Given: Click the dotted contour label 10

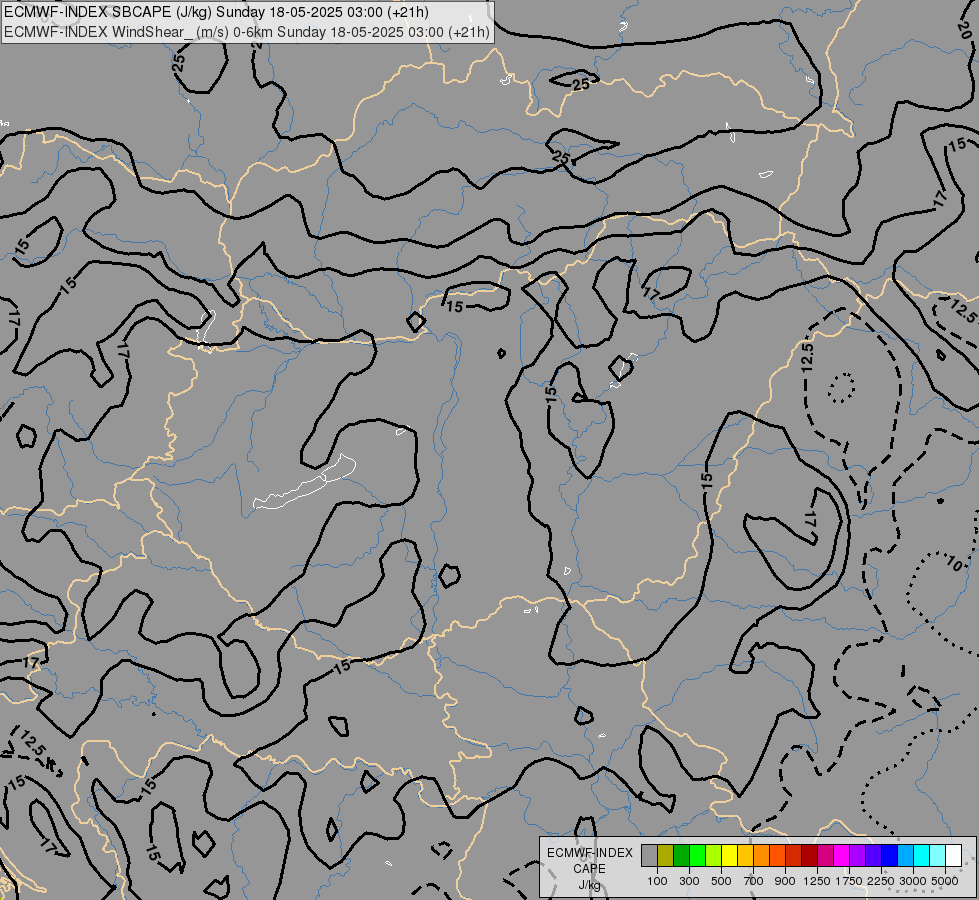Looking at the screenshot, I should pos(954,564).
